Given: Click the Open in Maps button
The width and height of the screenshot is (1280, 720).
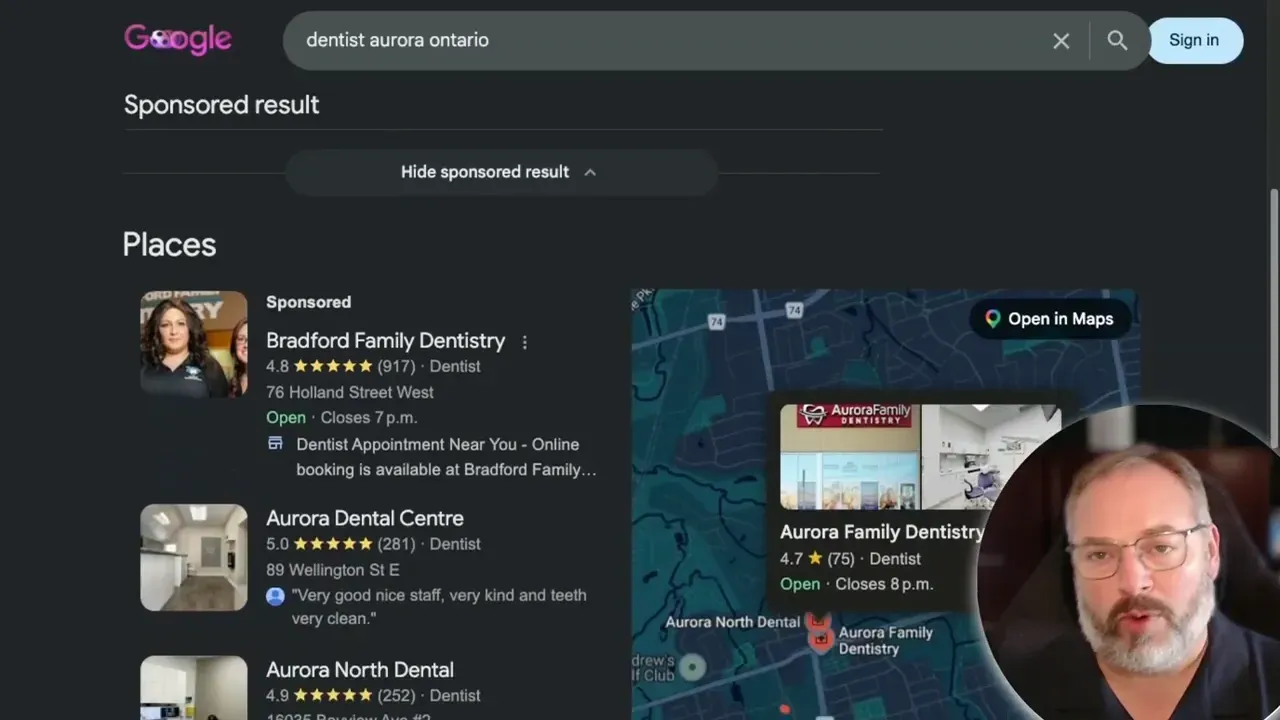Looking at the screenshot, I should [x=1049, y=319].
